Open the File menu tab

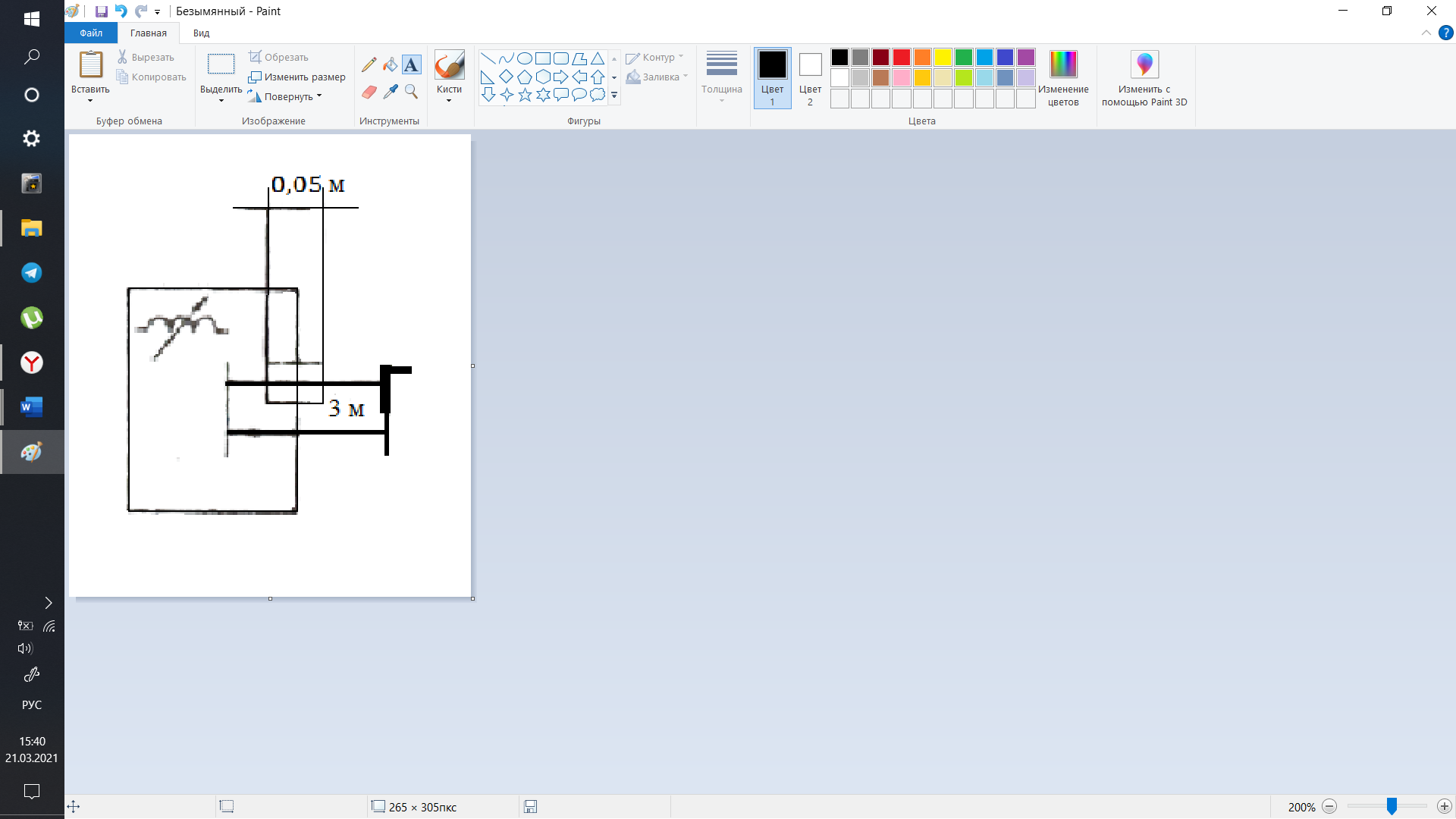point(91,33)
